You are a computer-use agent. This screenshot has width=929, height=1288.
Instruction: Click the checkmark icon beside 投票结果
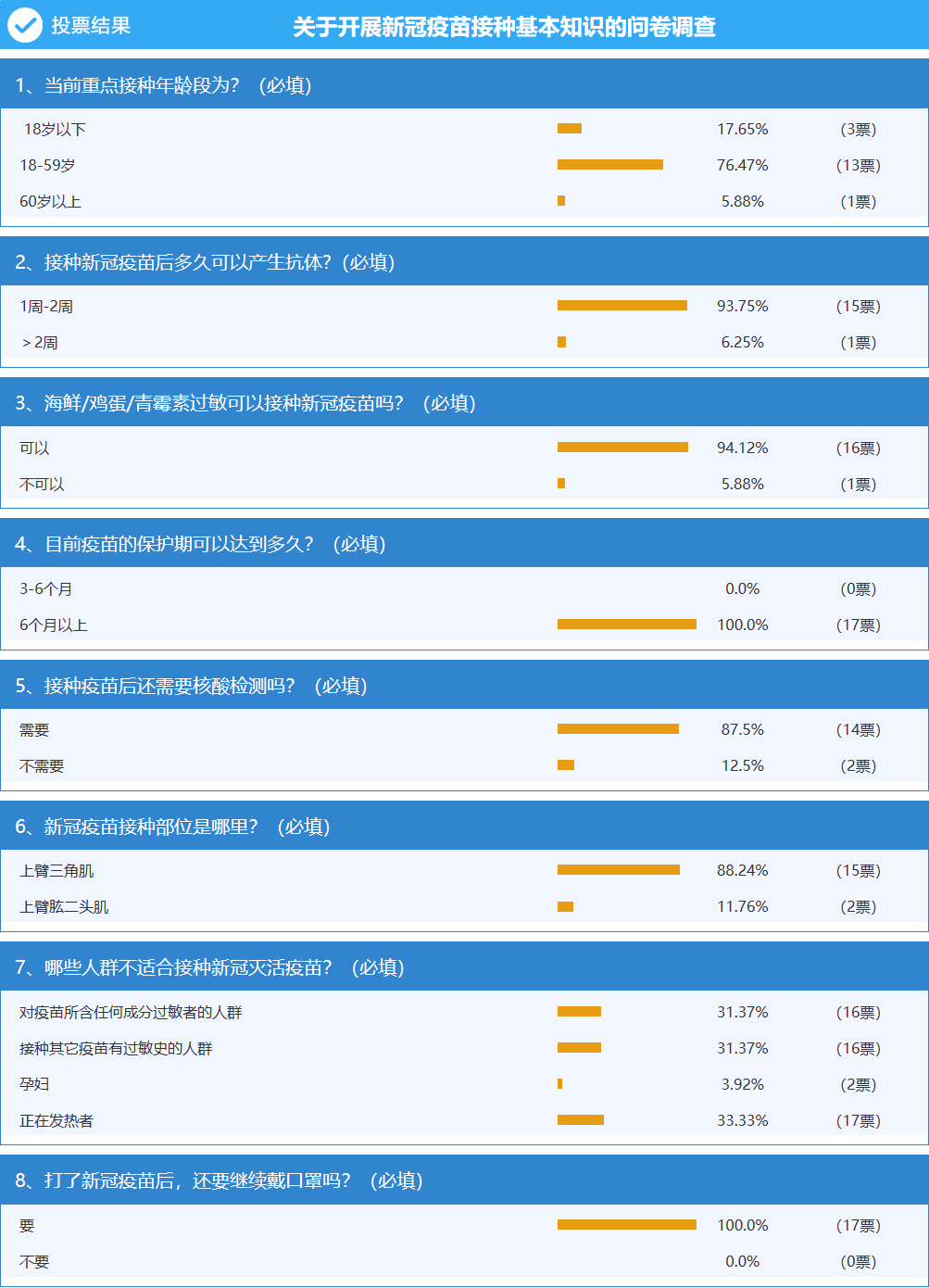click(25, 25)
